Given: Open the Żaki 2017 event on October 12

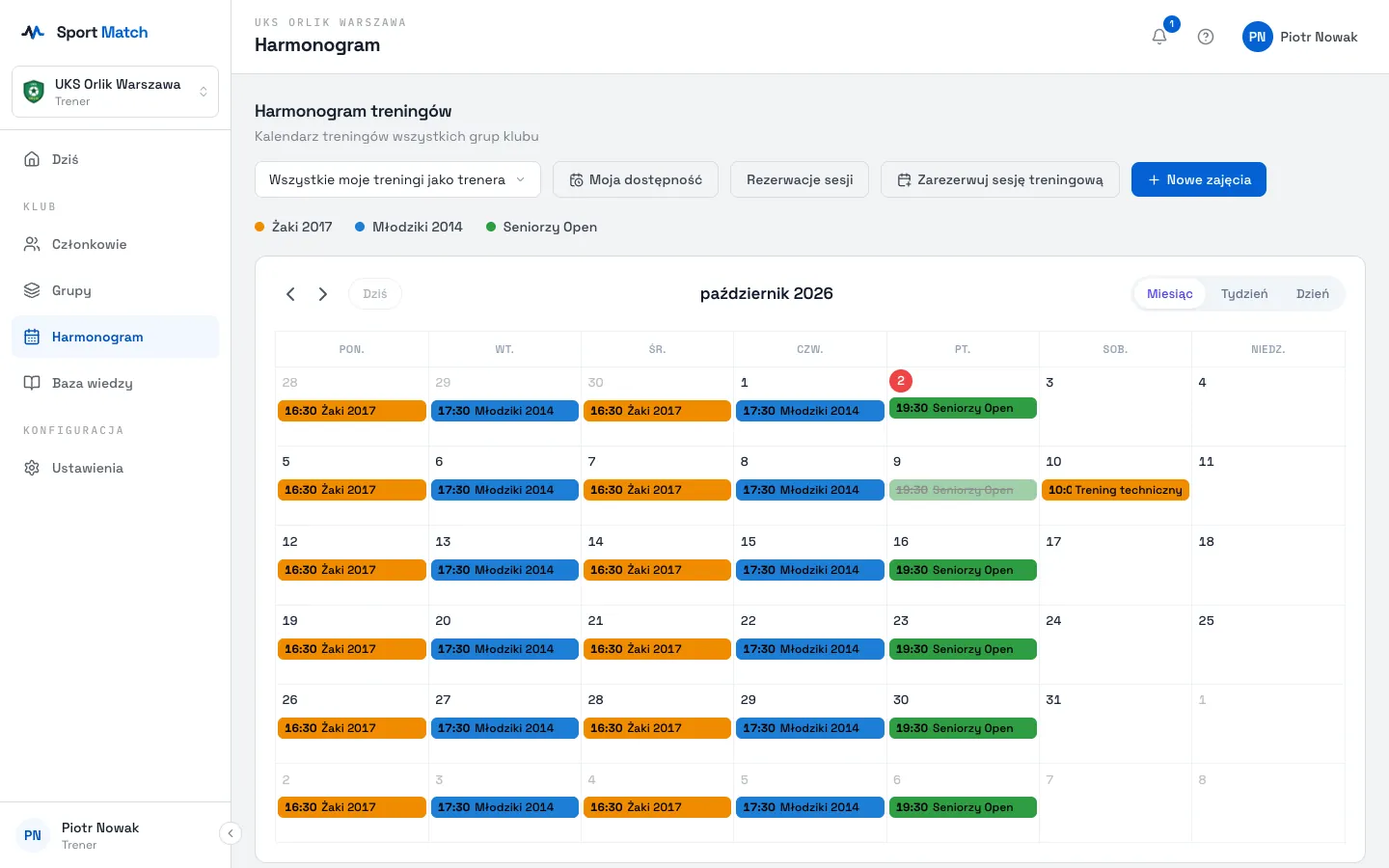Looking at the screenshot, I should pos(352,570).
